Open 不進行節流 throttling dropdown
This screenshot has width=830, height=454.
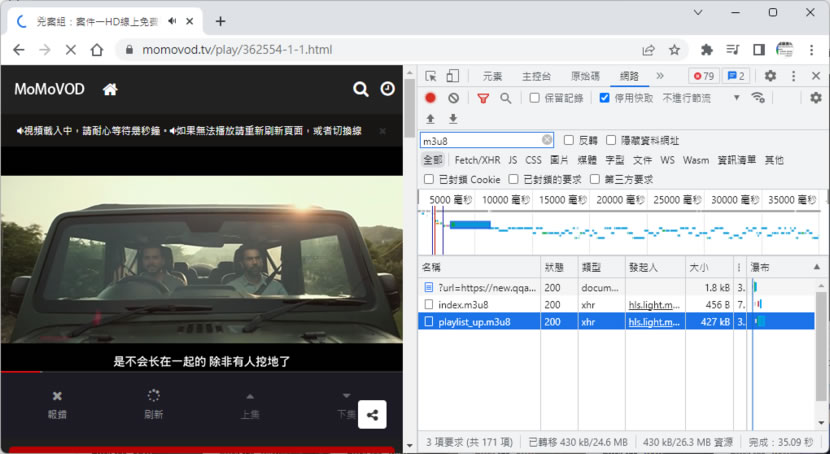click(x=700, y=98)
